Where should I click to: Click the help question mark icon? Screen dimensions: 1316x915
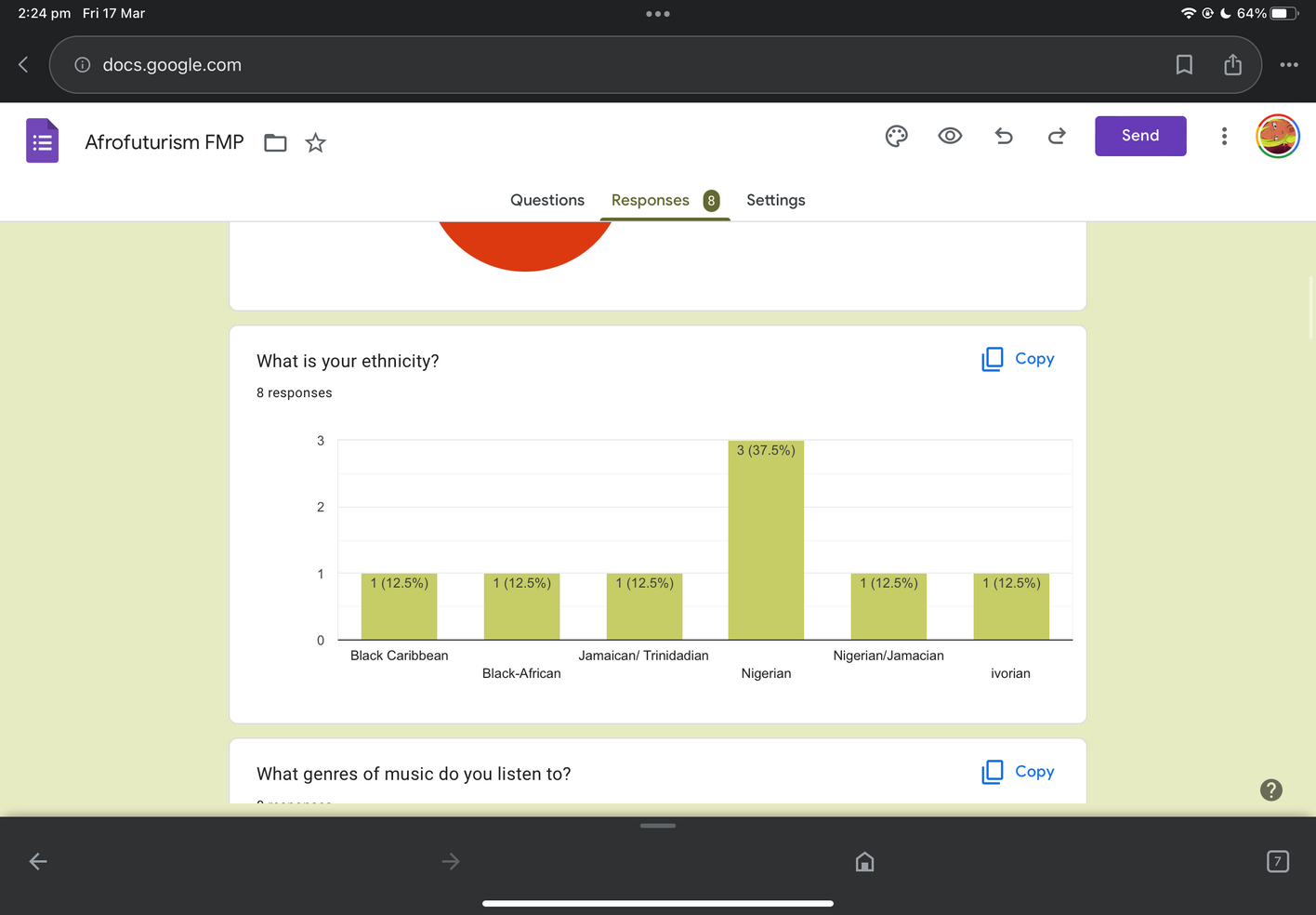(1270, 790)
